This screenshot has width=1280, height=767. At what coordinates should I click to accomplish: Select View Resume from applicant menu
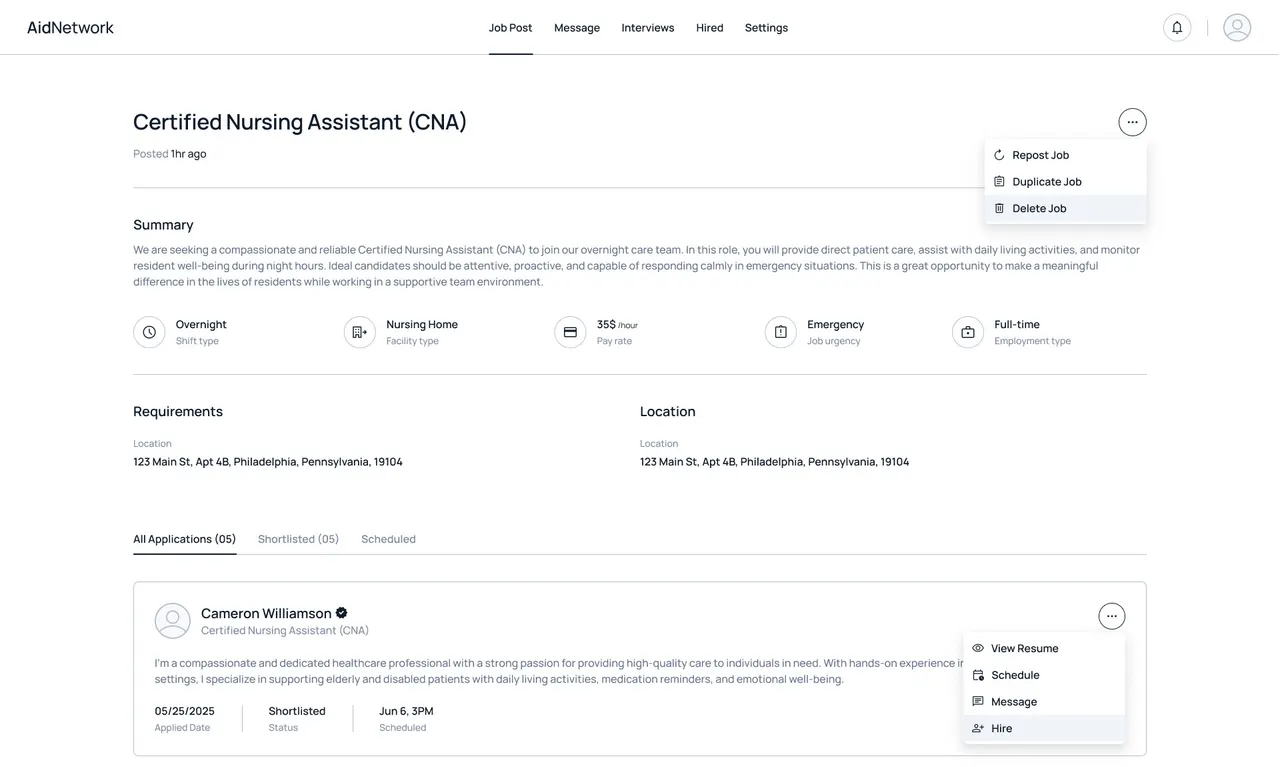[1044, 648]
